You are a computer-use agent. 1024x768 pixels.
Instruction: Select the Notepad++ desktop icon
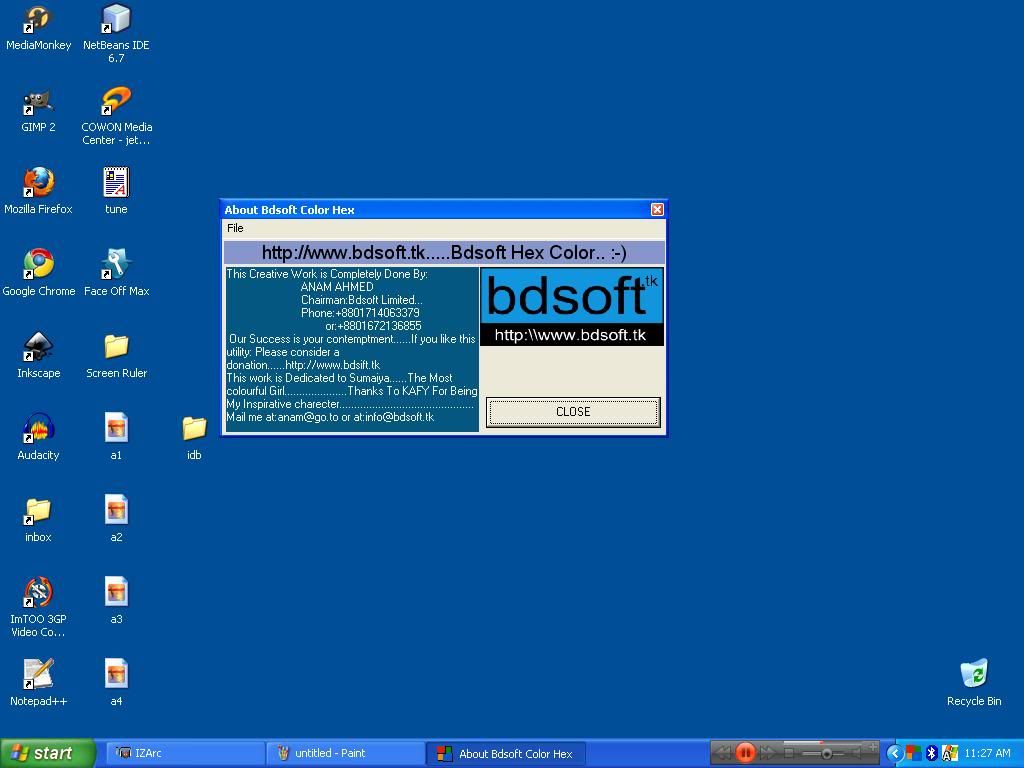pyautogui.click(x=38, y=675)
